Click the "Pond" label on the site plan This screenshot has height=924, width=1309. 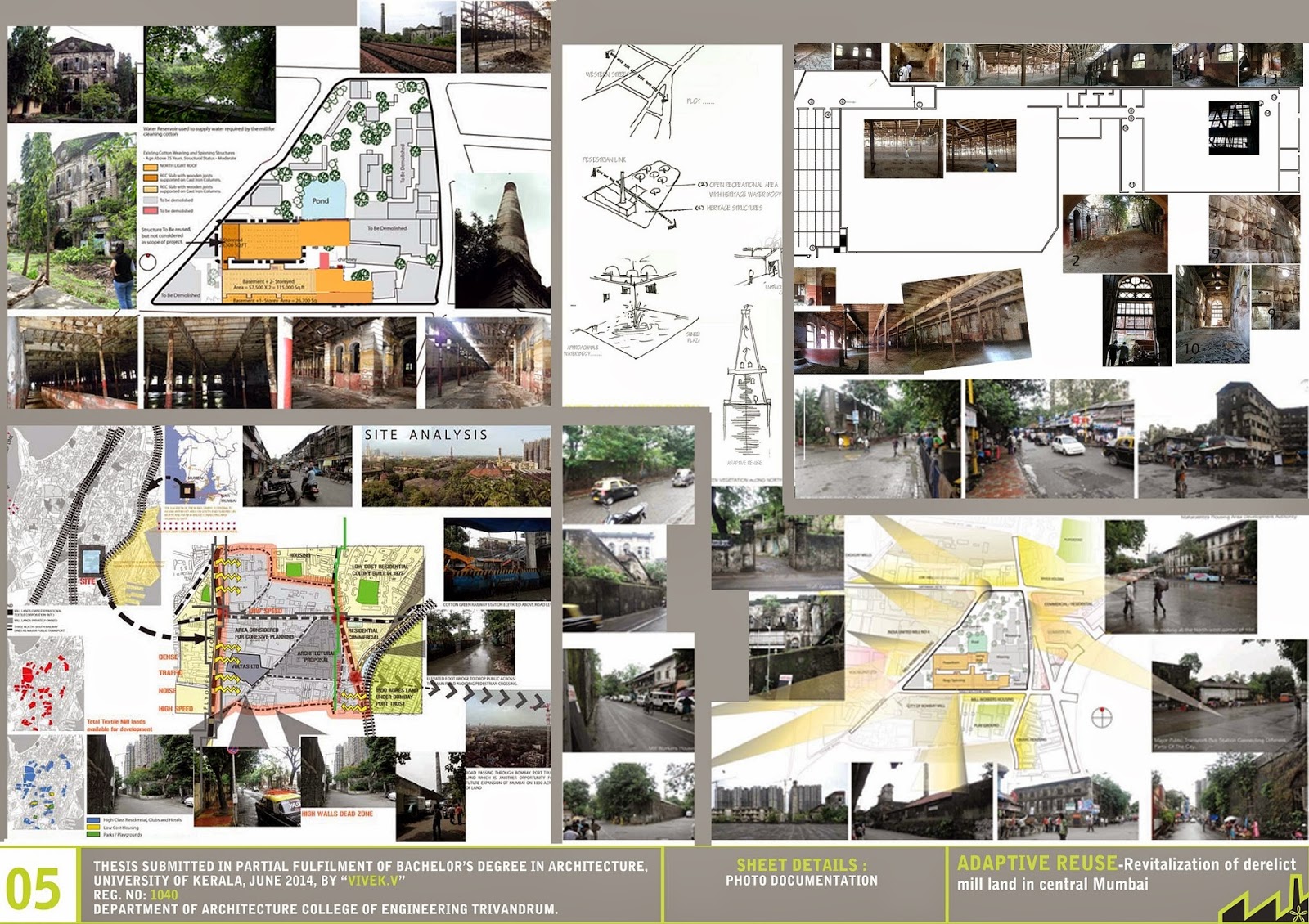pos(320,201)
